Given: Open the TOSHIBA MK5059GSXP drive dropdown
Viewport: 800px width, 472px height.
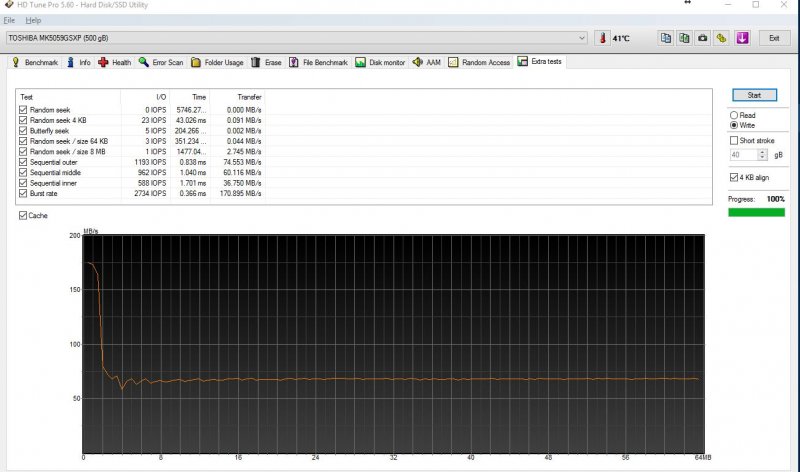Looking at the screenshot, I should [582, 38].
